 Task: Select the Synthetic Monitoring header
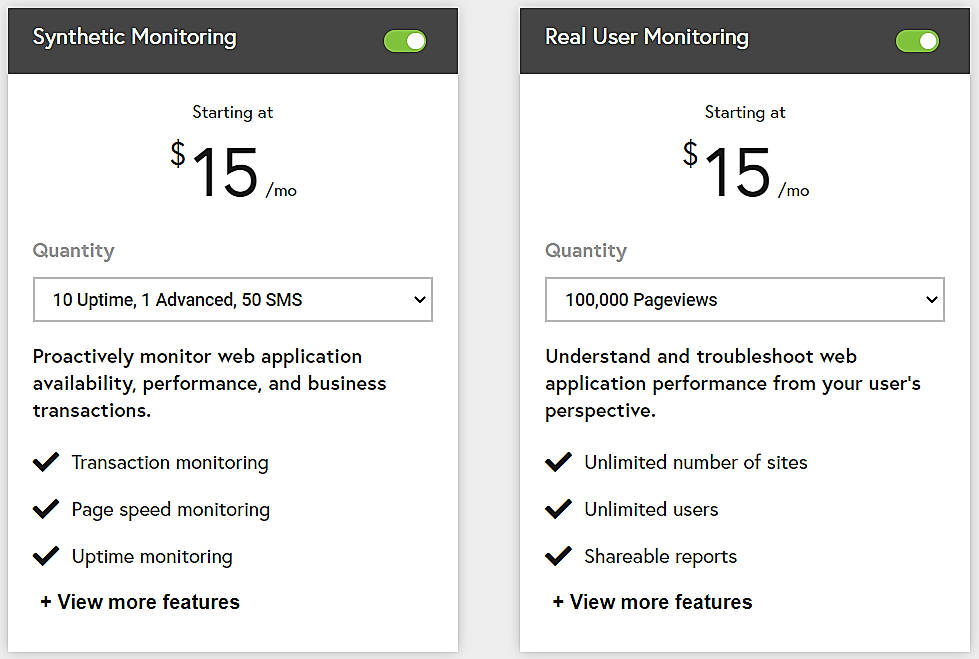point(133,37)
